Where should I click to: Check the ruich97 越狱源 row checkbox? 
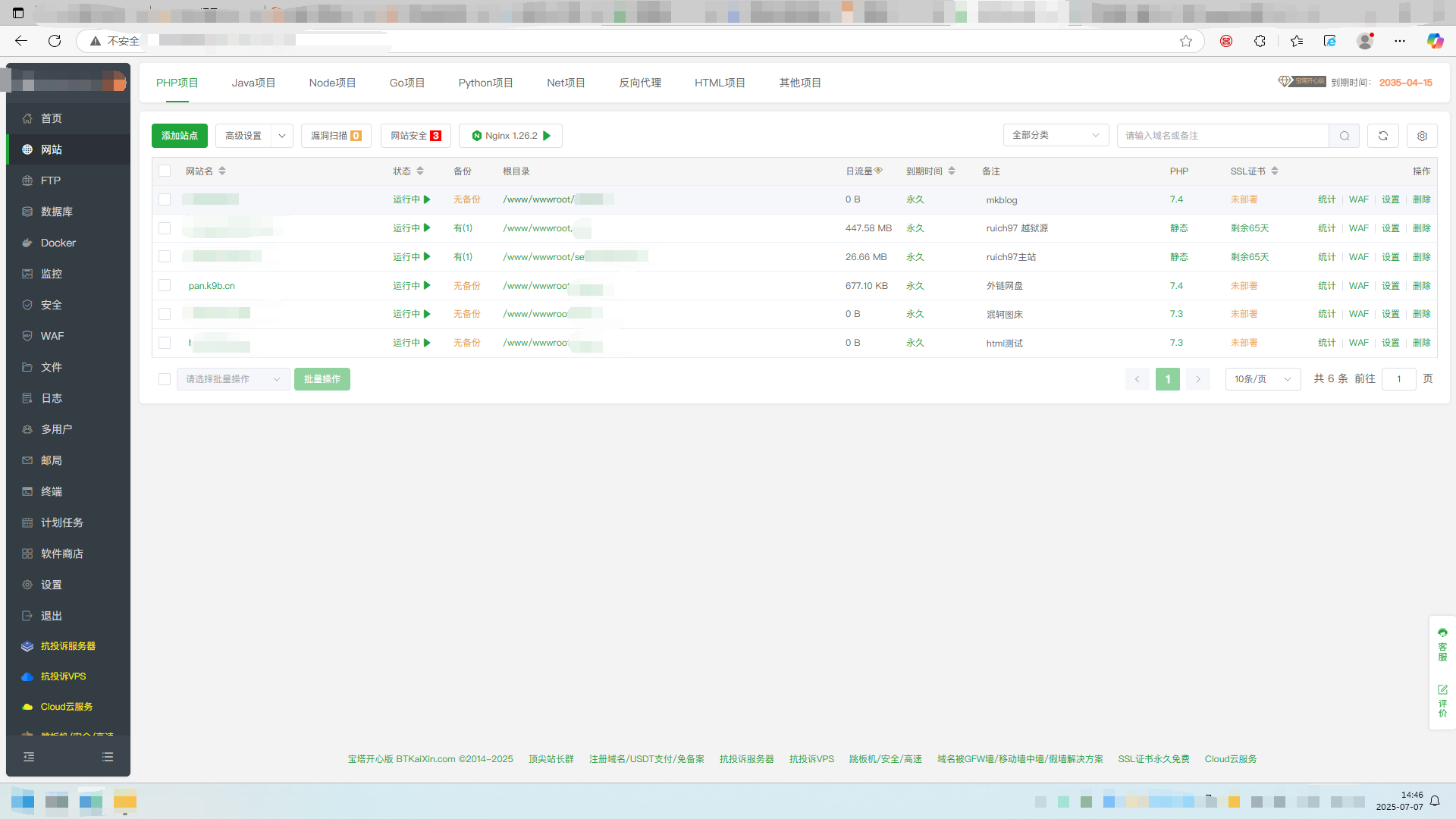(165, 228)
